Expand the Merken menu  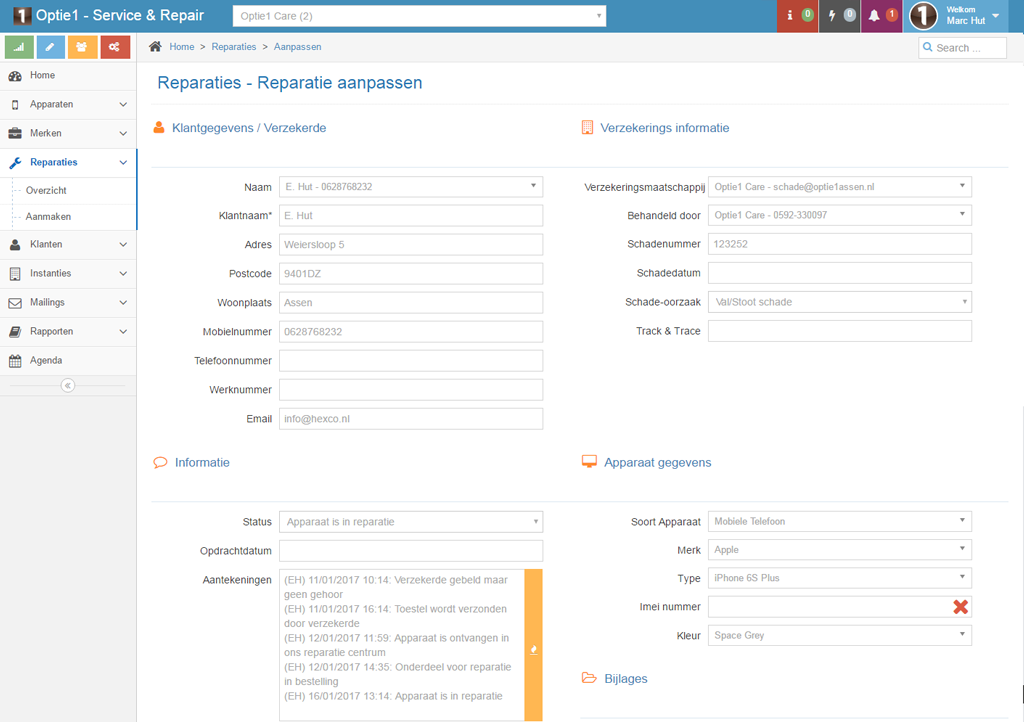tap(68, 133)
